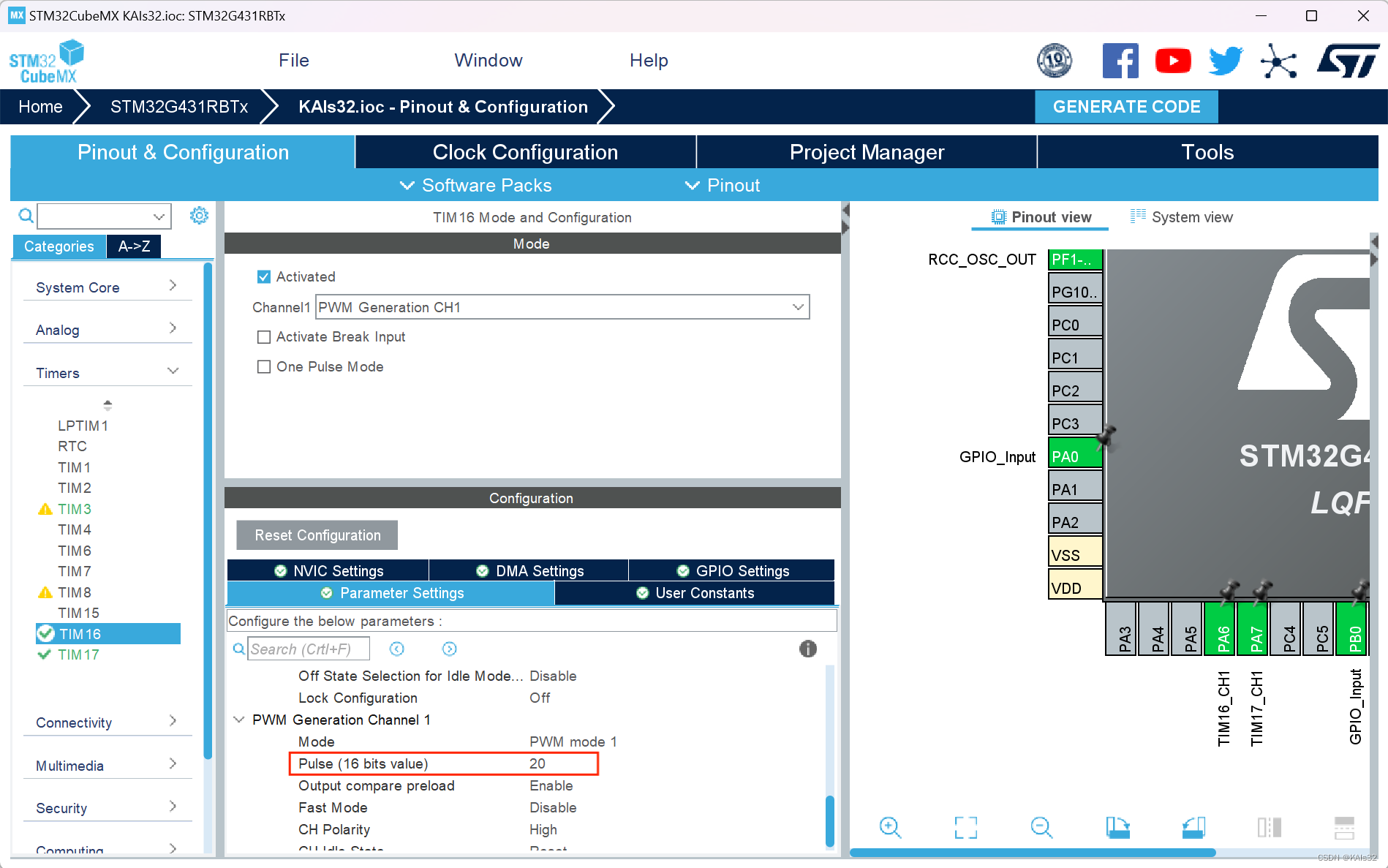Click the horizontal layout icon at bottom right
This screenshot has width=1388, height=868.
1344,827
